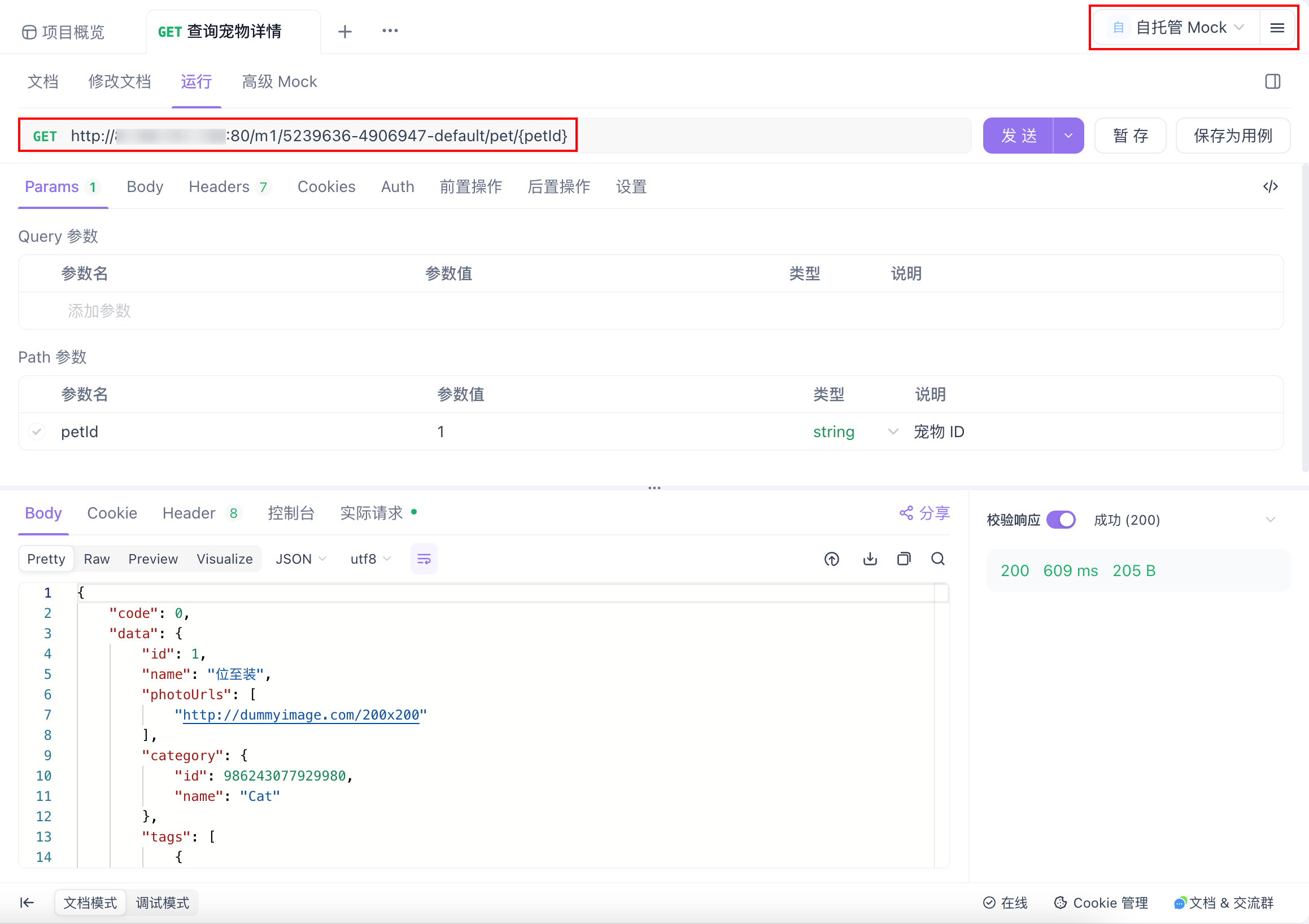Download the response content
The height and width of the screenshot is (924, 1309).
[869, 559]
